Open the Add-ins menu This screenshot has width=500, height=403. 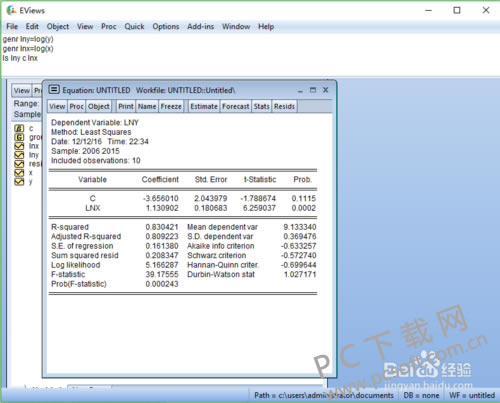(200, 26)
